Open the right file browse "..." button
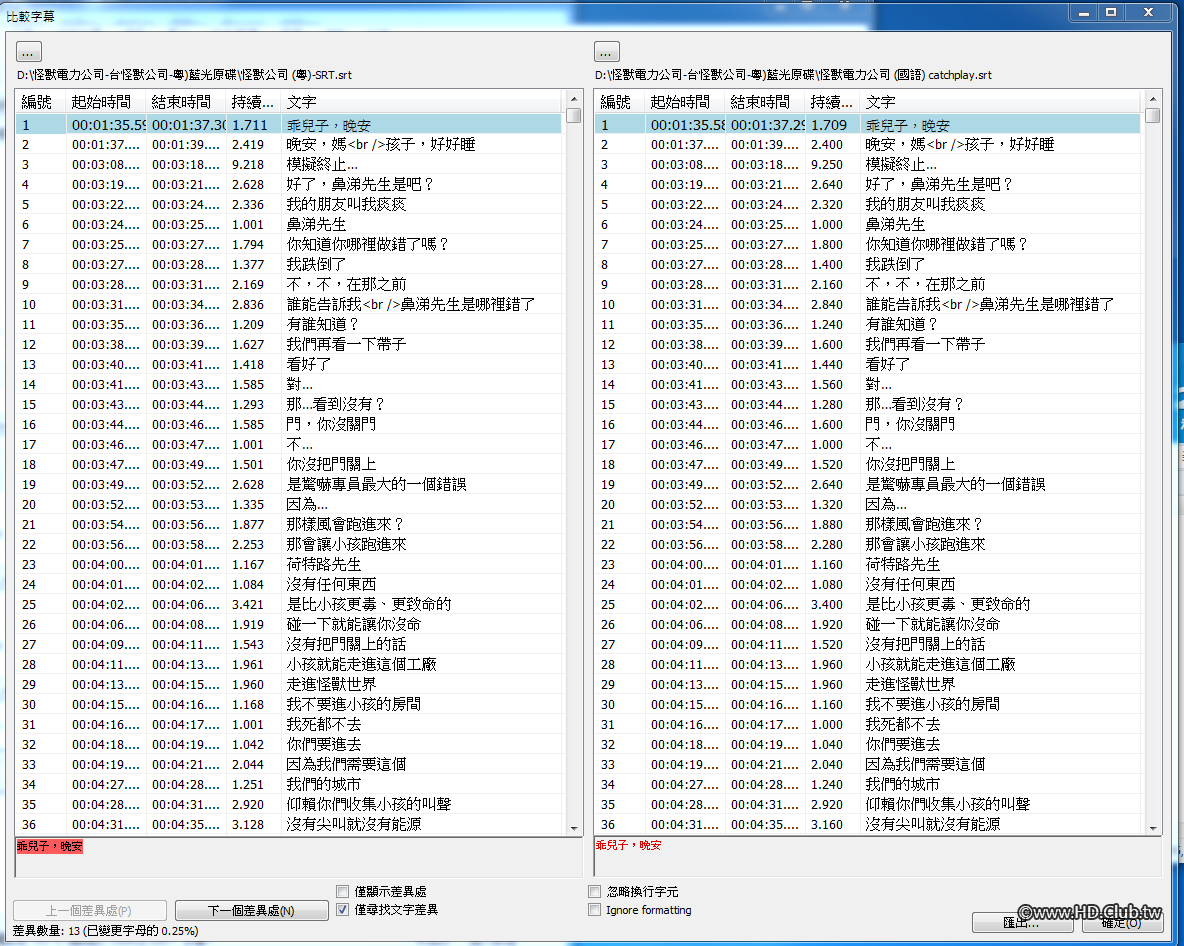 (605, 51)
